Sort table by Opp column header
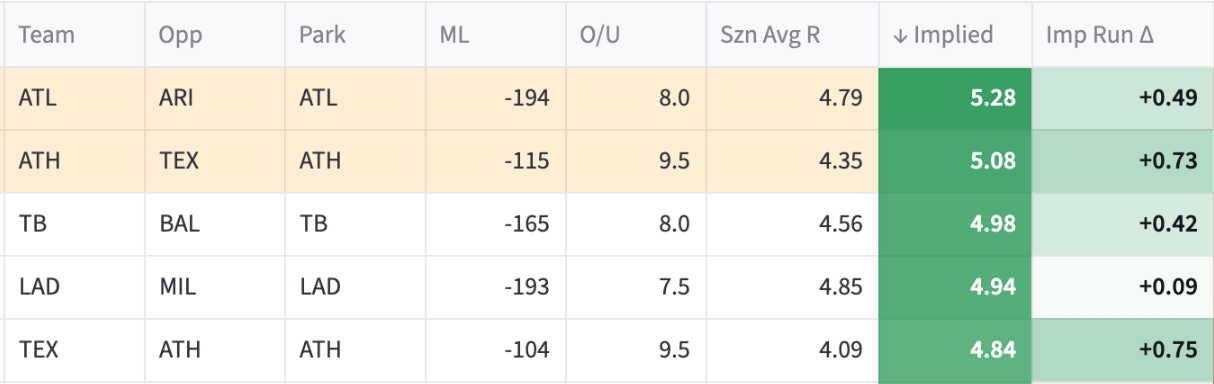Screen dimensions: 1214x384 click(x=215, y=35)
